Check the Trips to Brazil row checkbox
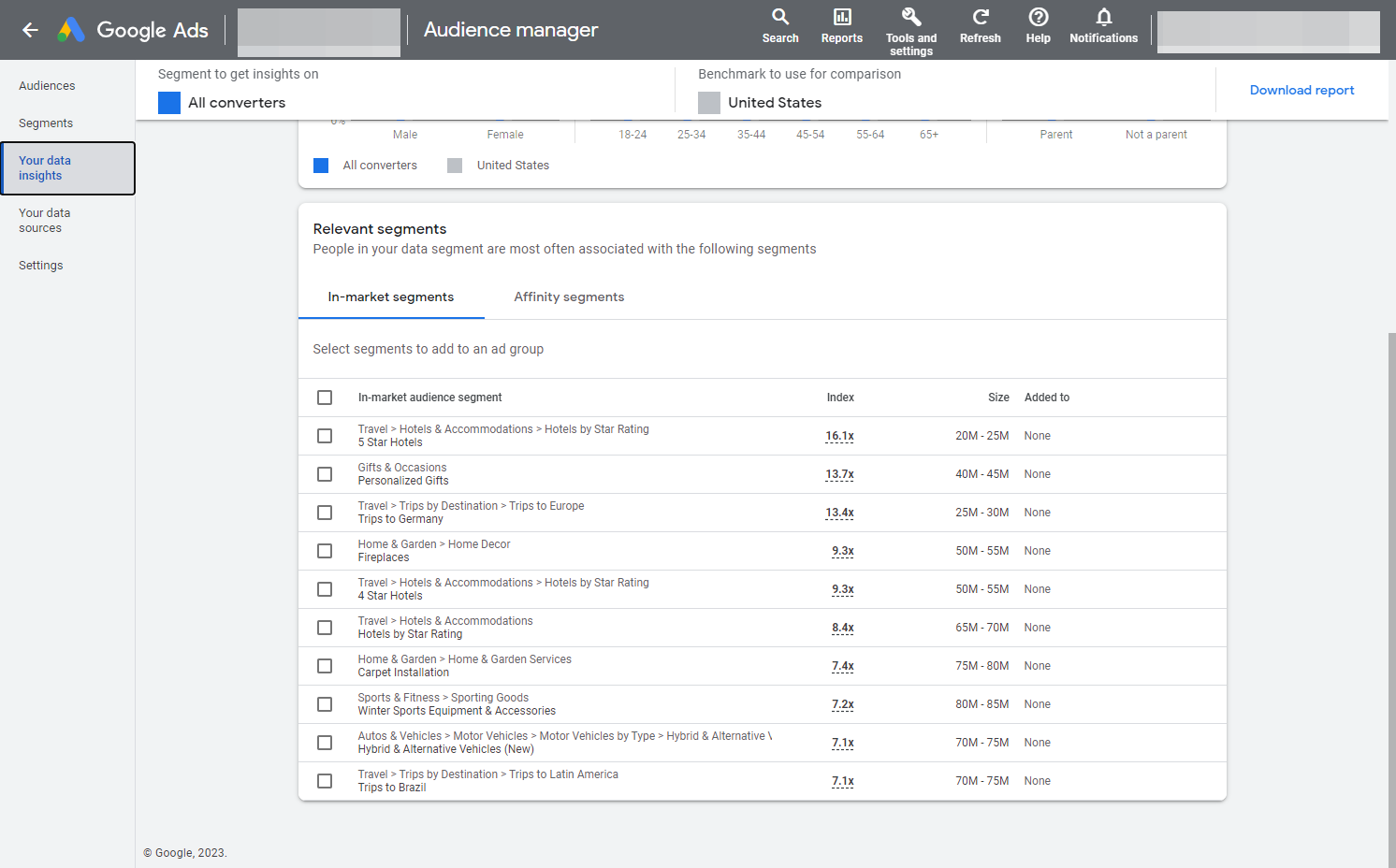 325,781
